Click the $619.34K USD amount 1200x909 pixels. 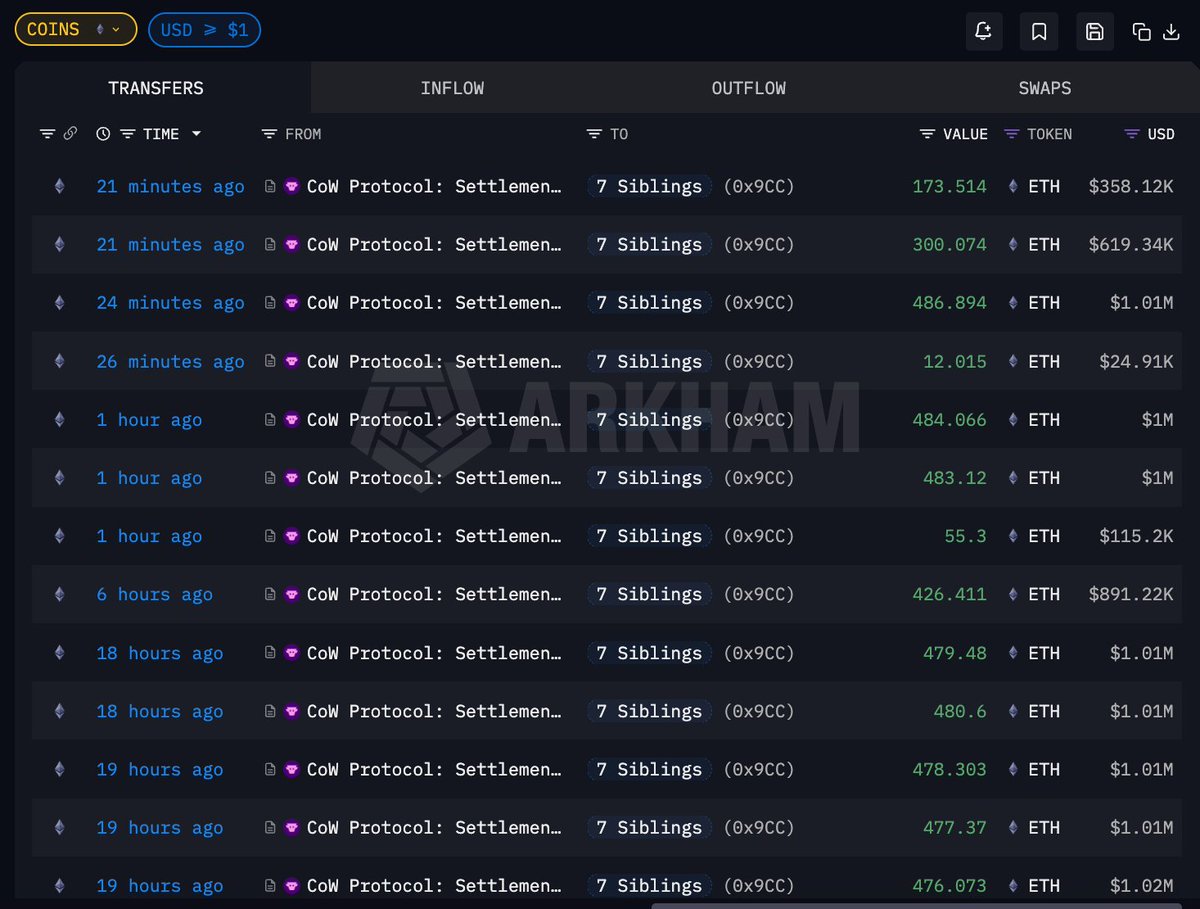pyautogui.click(x=1131, y=244)
